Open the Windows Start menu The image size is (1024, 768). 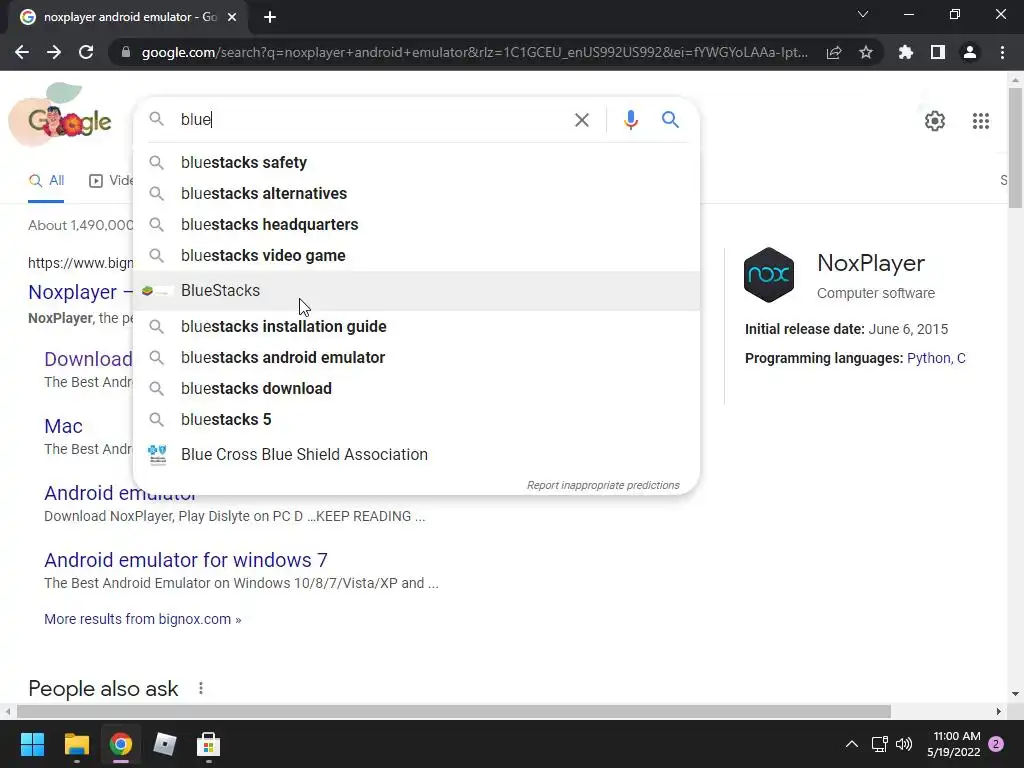pyautogui.click(x=32, y=744)
